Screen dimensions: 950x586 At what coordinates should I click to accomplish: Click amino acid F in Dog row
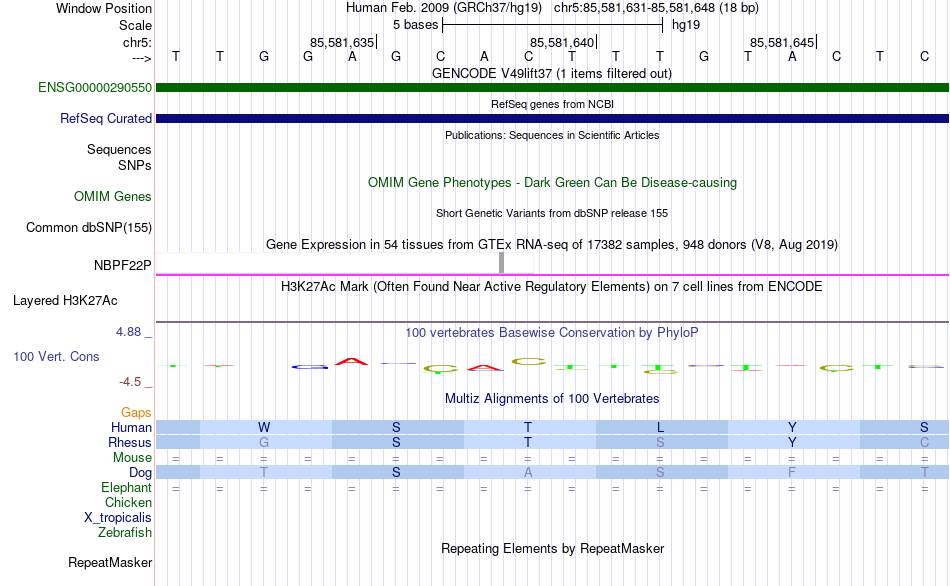pos(792,473)
